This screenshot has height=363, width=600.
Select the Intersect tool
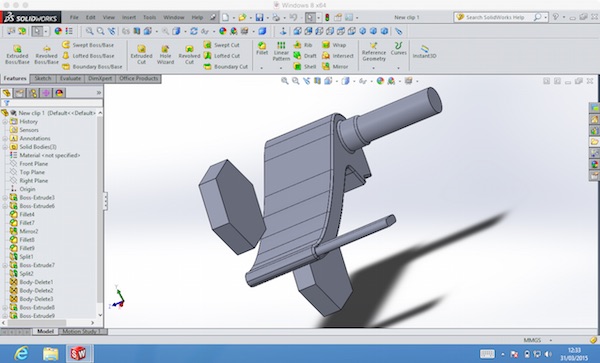(338, 56)
